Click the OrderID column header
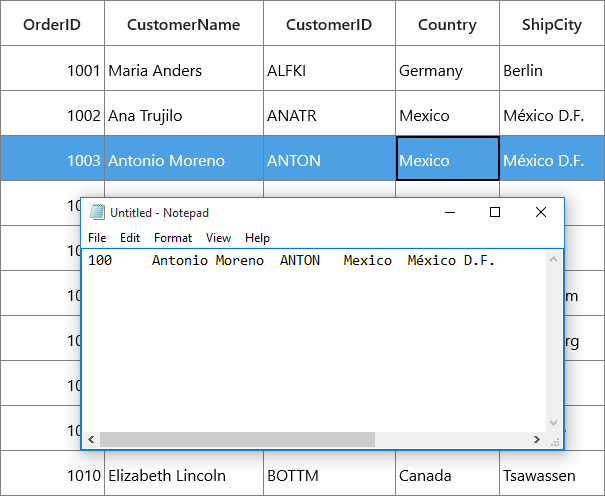The image size is (605, 496). coord(52,23)
